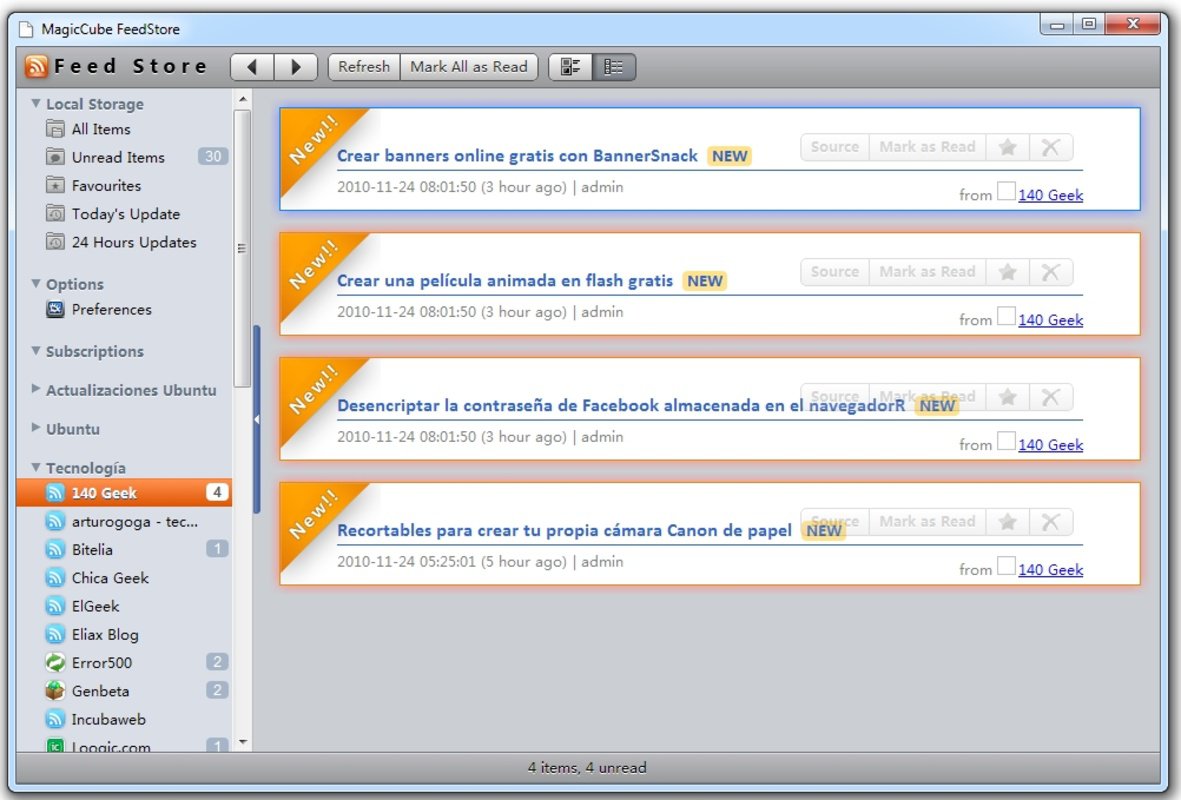This screenshot has width=1181, height=800.
Task: Click the Favourites star folder icon
Action: coord(55,185)
